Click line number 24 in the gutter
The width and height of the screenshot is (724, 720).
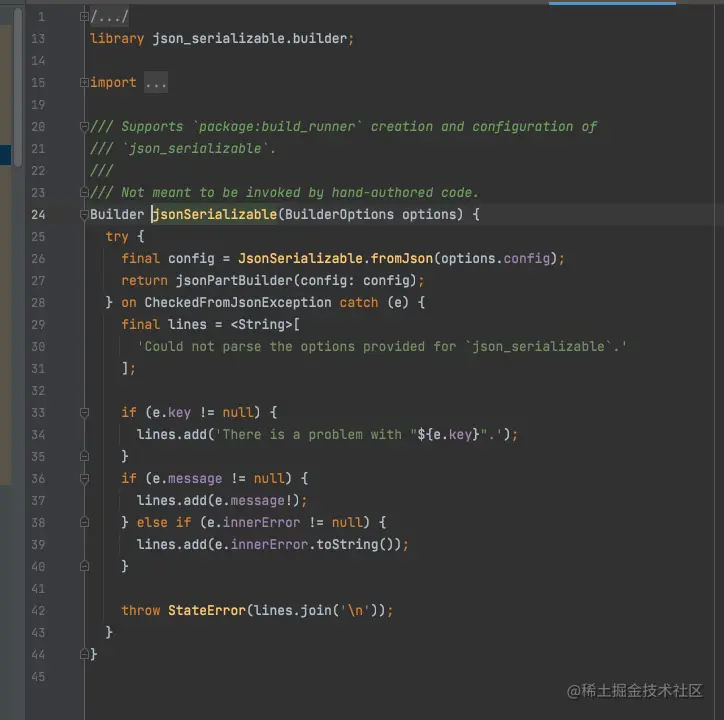tap(38, 214)
